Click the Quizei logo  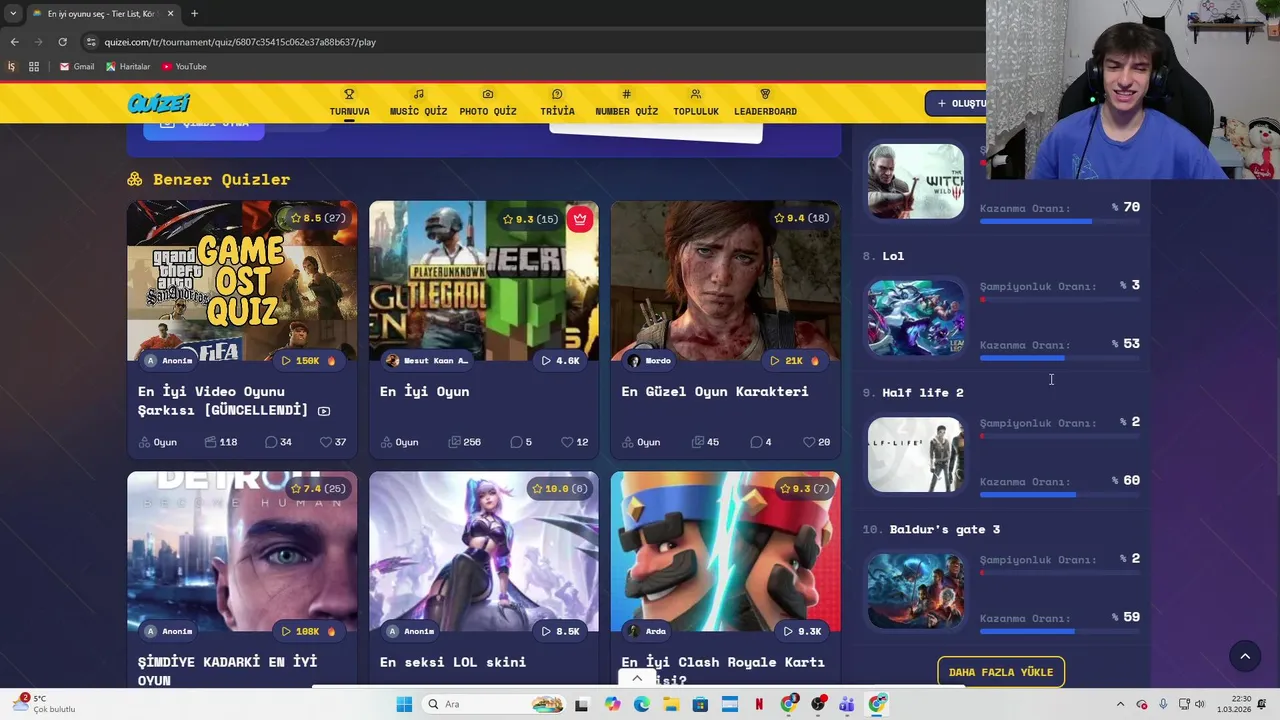coord(158,103)
